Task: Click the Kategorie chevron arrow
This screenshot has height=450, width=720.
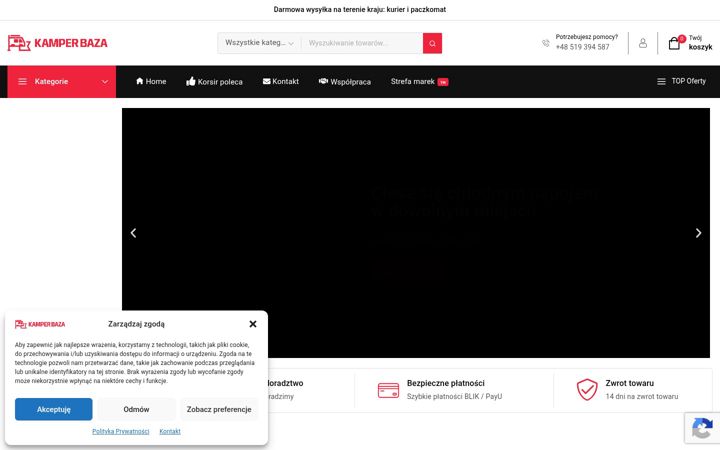Action: point(105,82)
